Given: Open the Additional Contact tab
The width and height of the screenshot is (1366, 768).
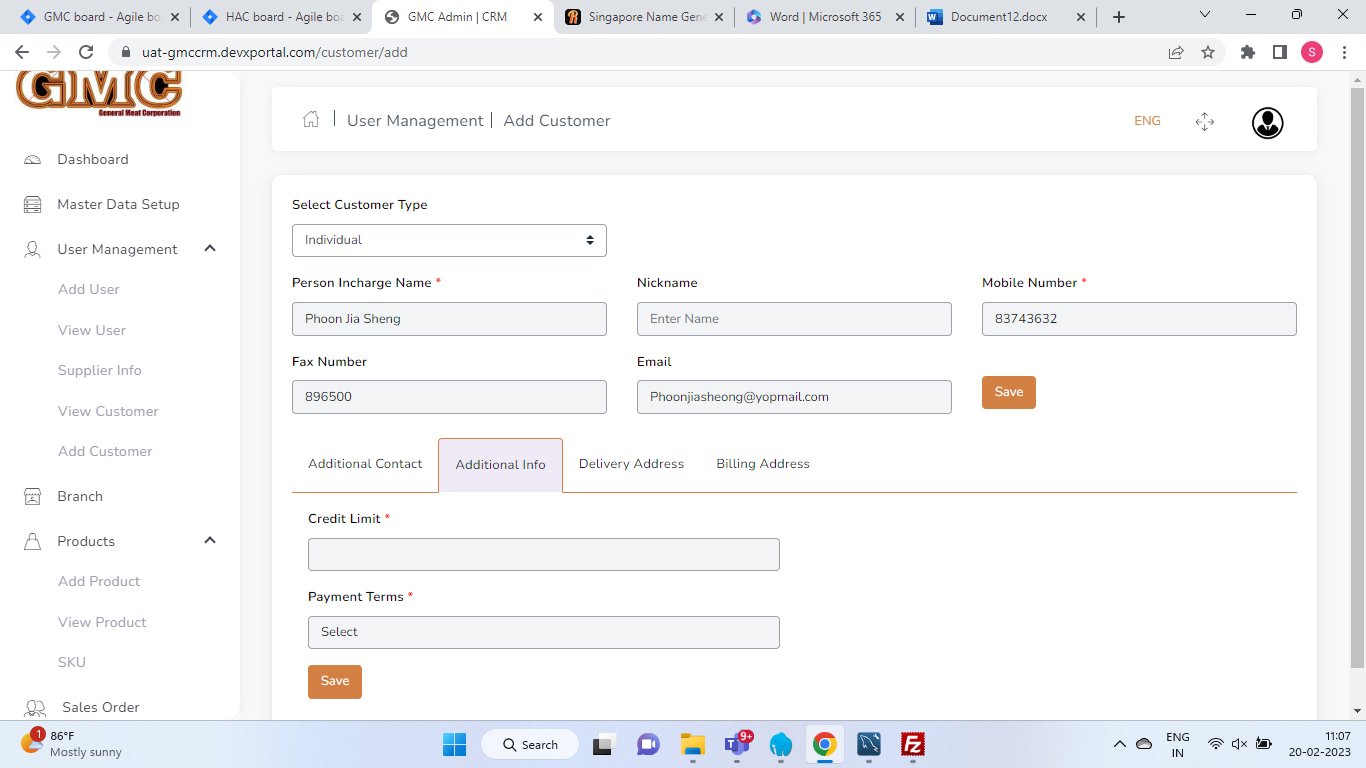Looking at the screenshot, I should pyautogui.click(x=365, y=464).
